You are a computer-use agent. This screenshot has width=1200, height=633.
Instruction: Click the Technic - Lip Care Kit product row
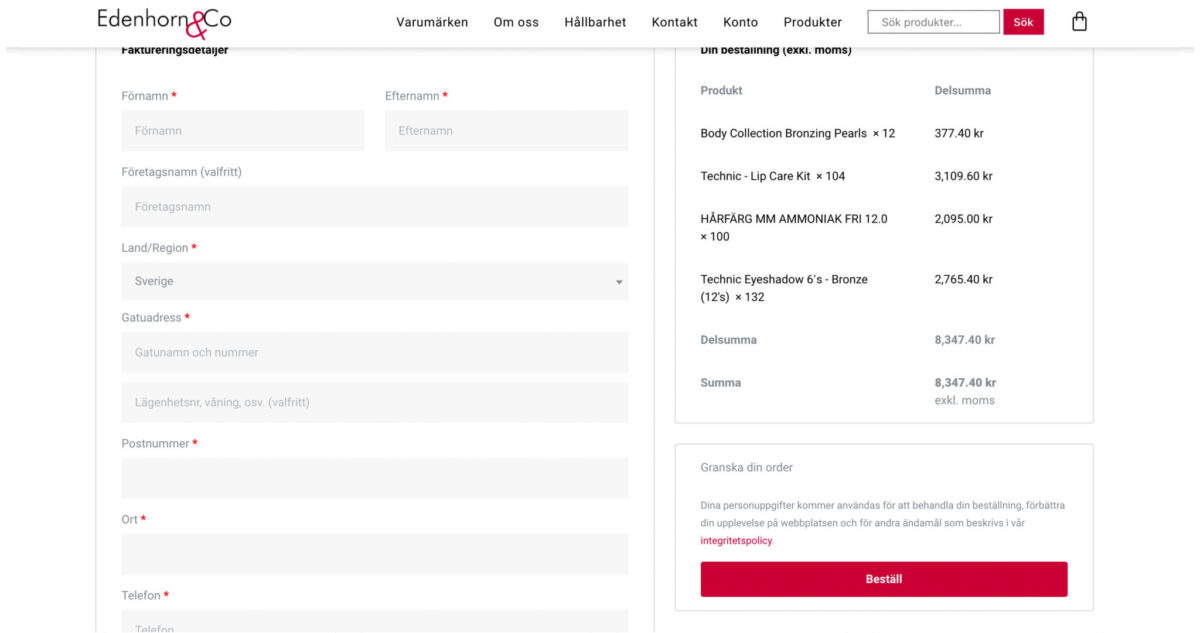tap(773, 177)
